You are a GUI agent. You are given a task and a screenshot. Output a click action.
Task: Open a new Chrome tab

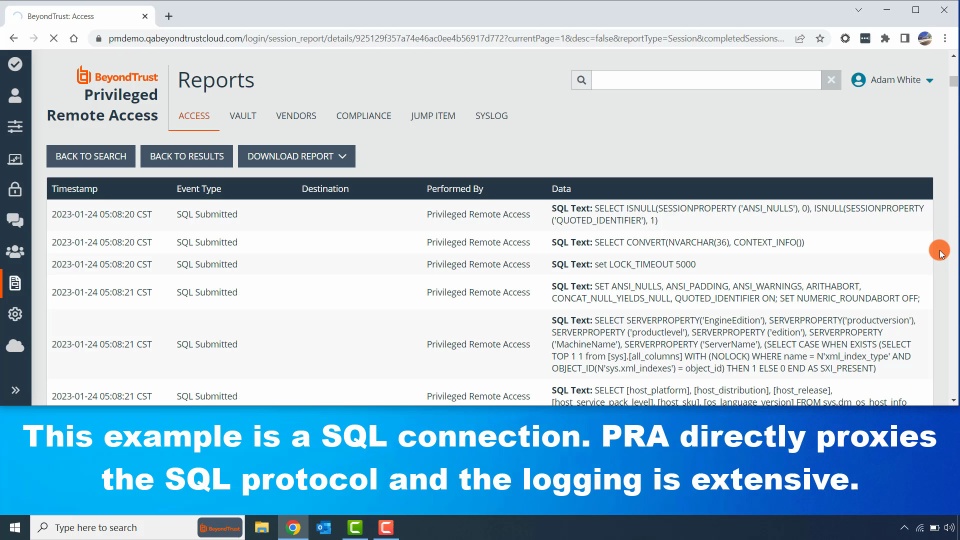click(x=168, y=17)
